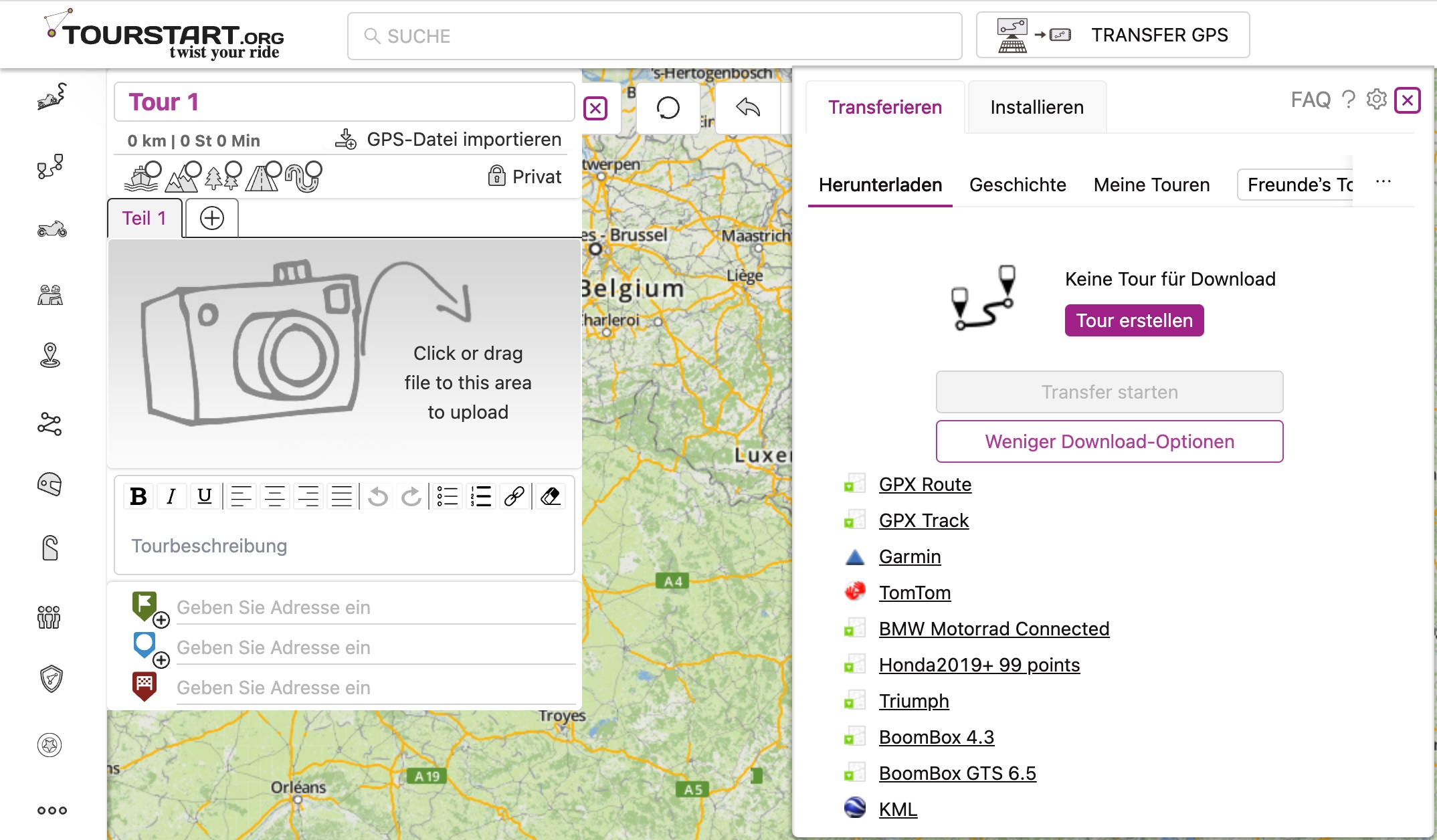Open the BMW Motorrad Connected download link
The width and height of the screenshot is (1437, 840).
pyautogui.click(x=993, y=629)
